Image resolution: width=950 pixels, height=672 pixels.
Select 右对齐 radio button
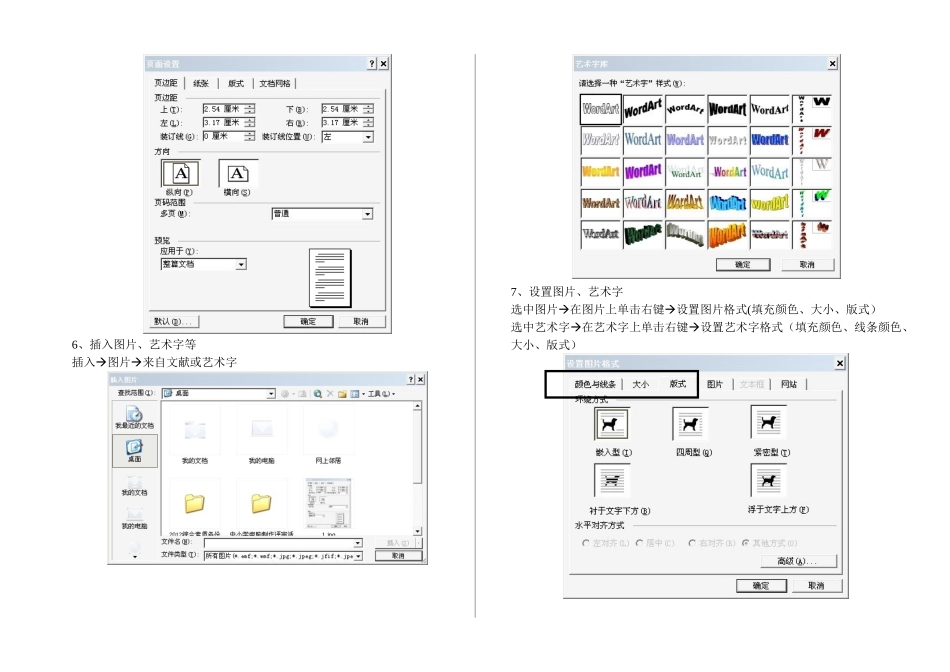(692, 543)
